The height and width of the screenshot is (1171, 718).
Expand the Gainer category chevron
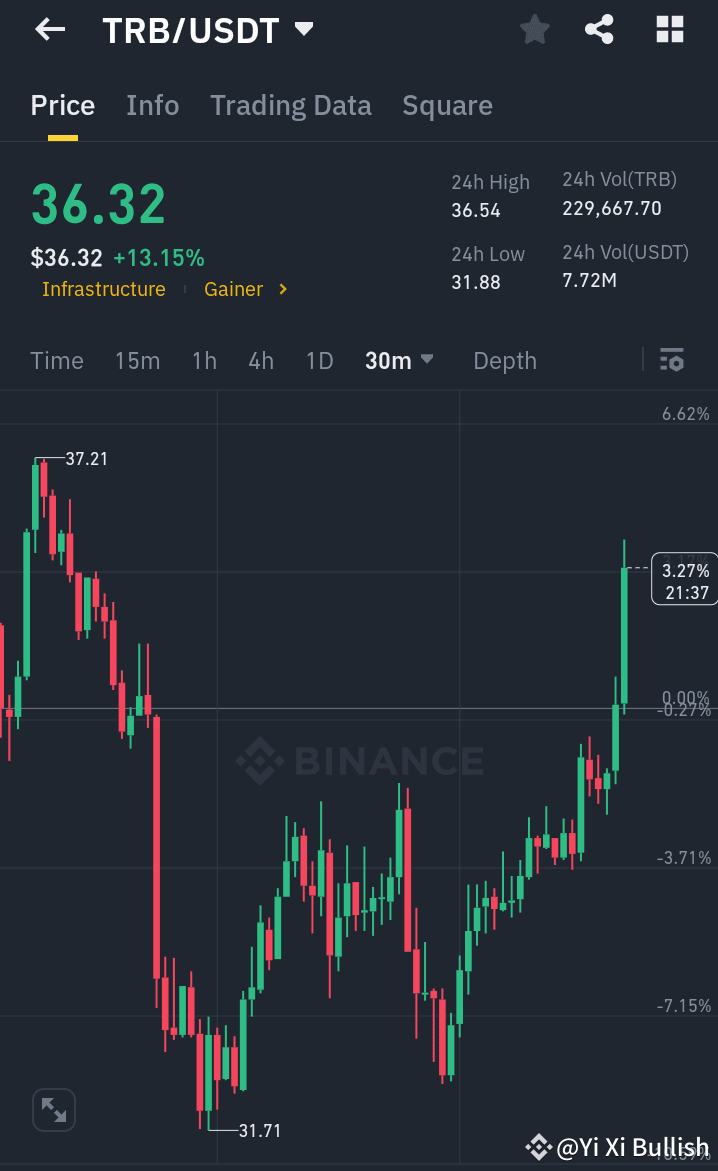click(281, 289)
